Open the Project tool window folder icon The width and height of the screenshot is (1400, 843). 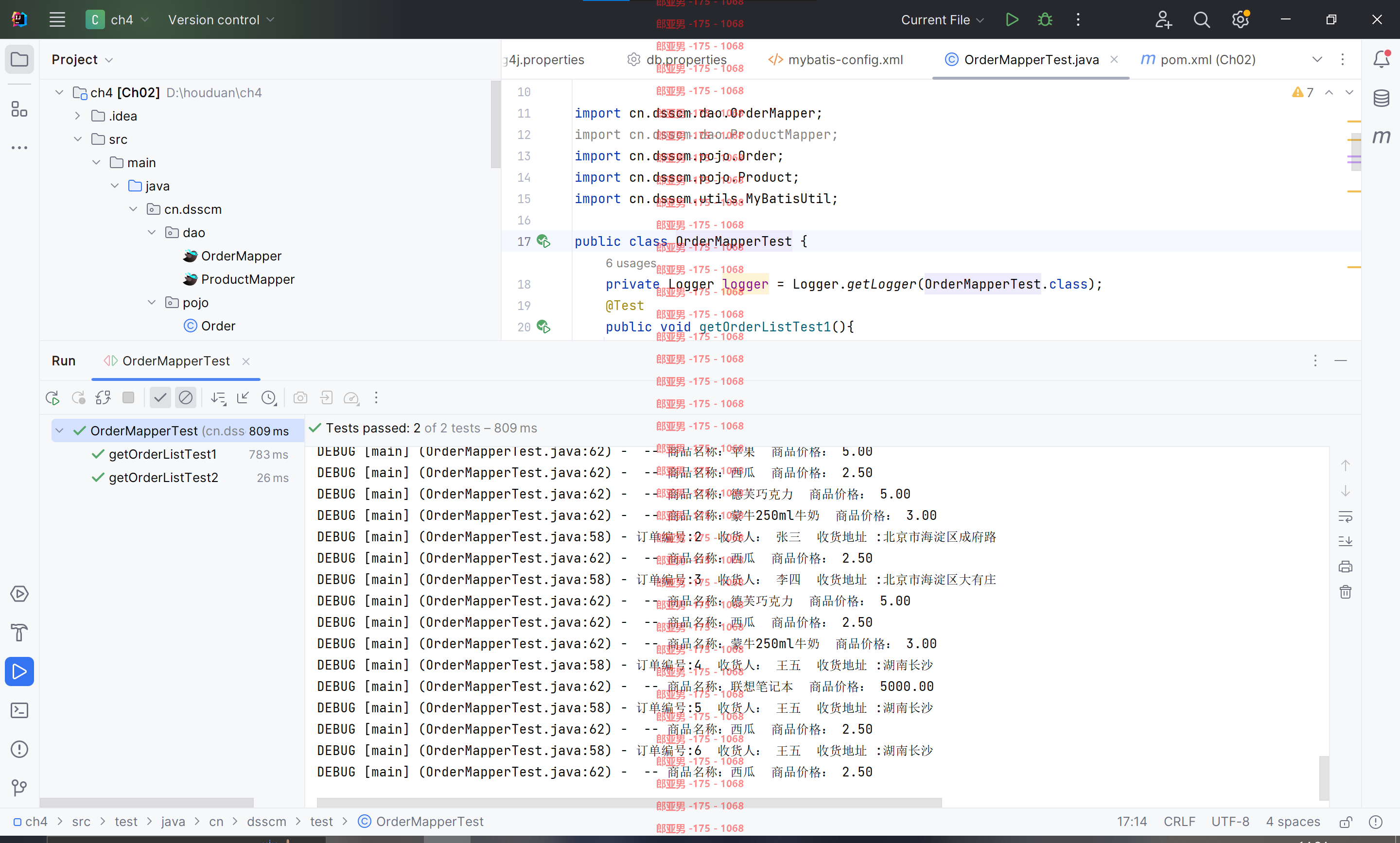[19, 59]
